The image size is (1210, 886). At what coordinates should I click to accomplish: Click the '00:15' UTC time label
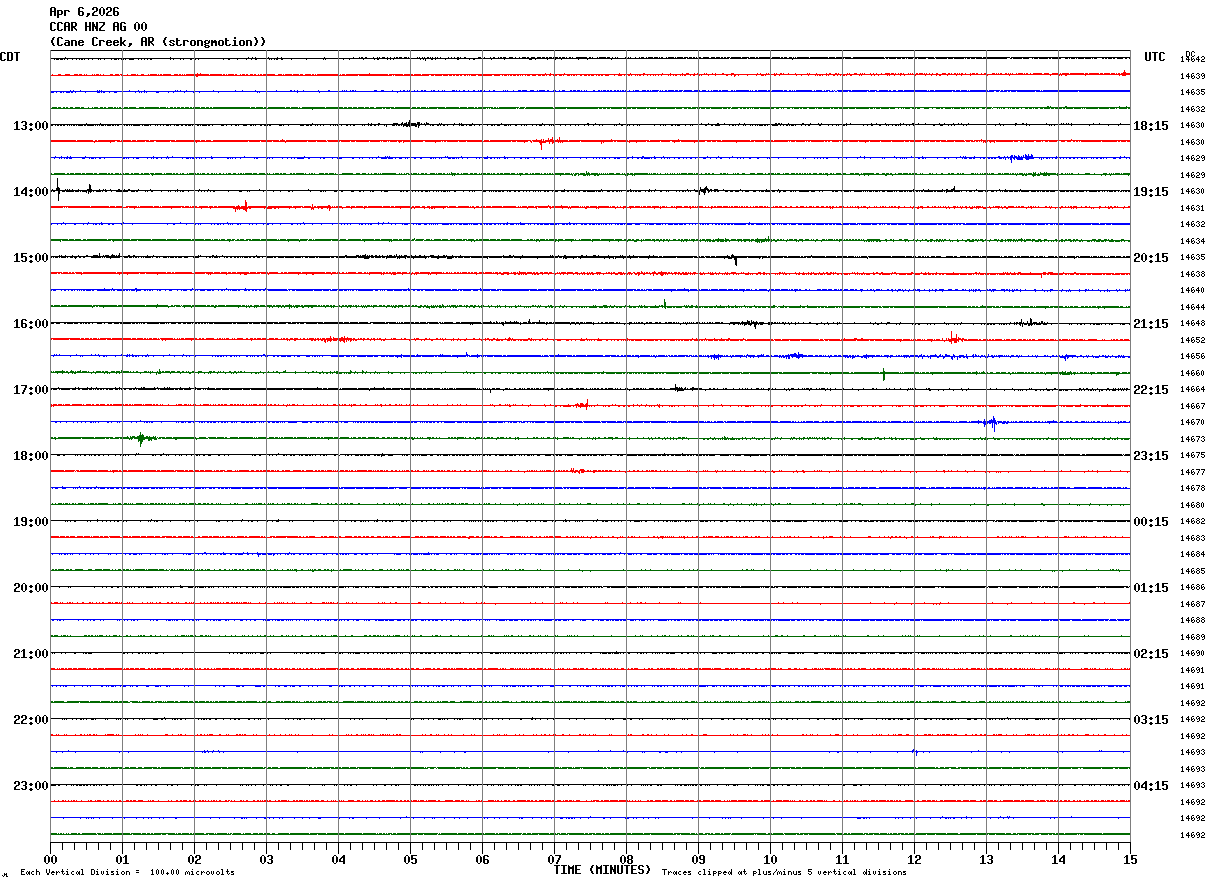pos(1151,521)
